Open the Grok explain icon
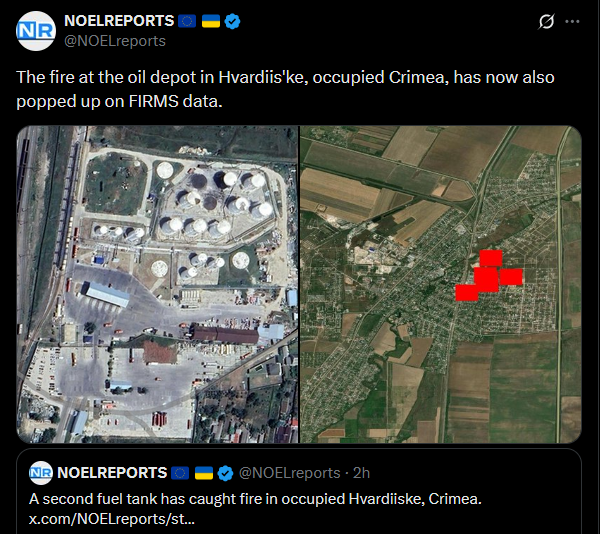Viewport: 600px width, 534px height. (x=546, y=21)
